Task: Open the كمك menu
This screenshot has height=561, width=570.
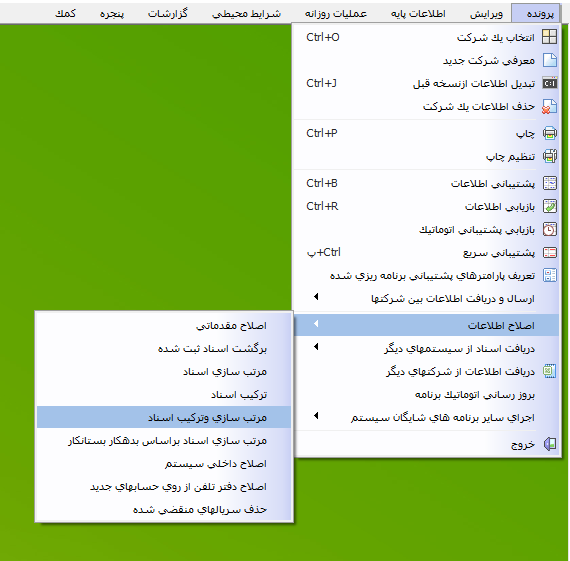Action: point(65,14)
